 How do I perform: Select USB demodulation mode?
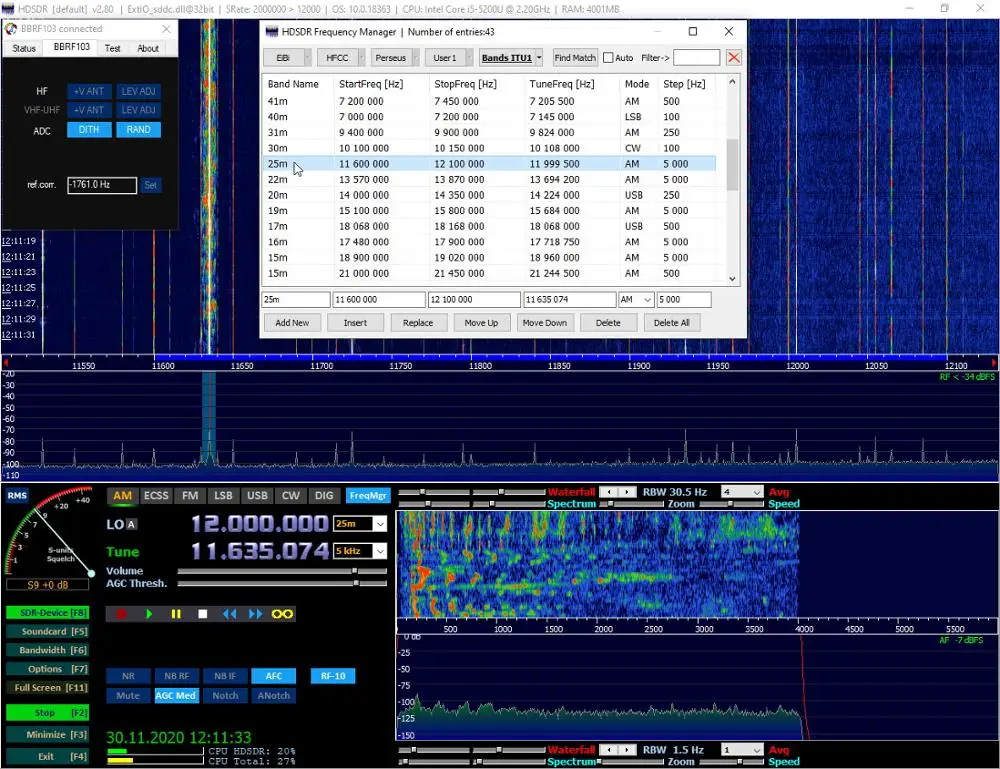coord(257,496)
